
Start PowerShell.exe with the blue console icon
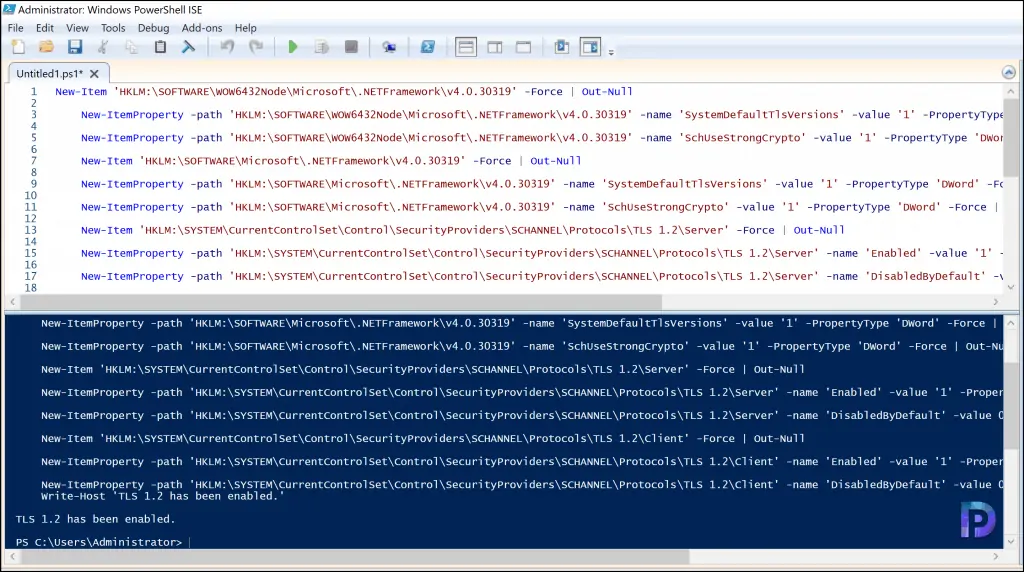pyautogui.click(x=428, y=47)
